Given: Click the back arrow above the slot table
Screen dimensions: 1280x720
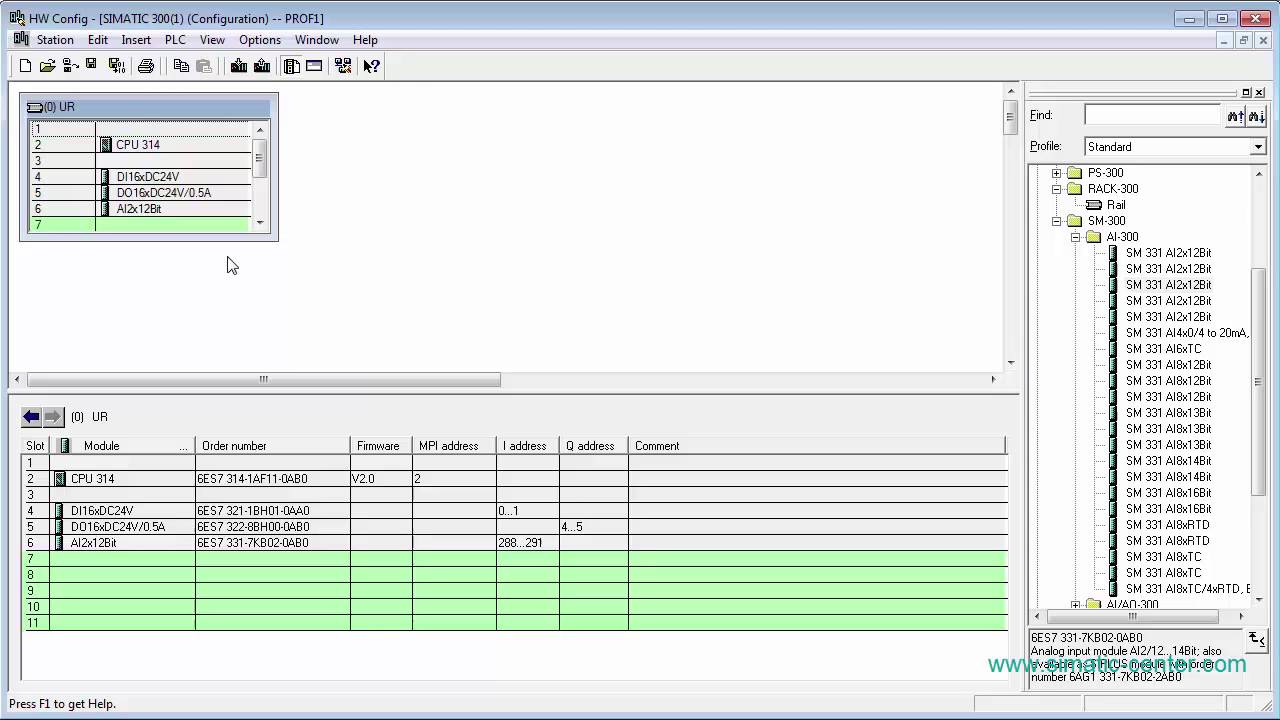Looking at the screenshot, I should [31, 417].
